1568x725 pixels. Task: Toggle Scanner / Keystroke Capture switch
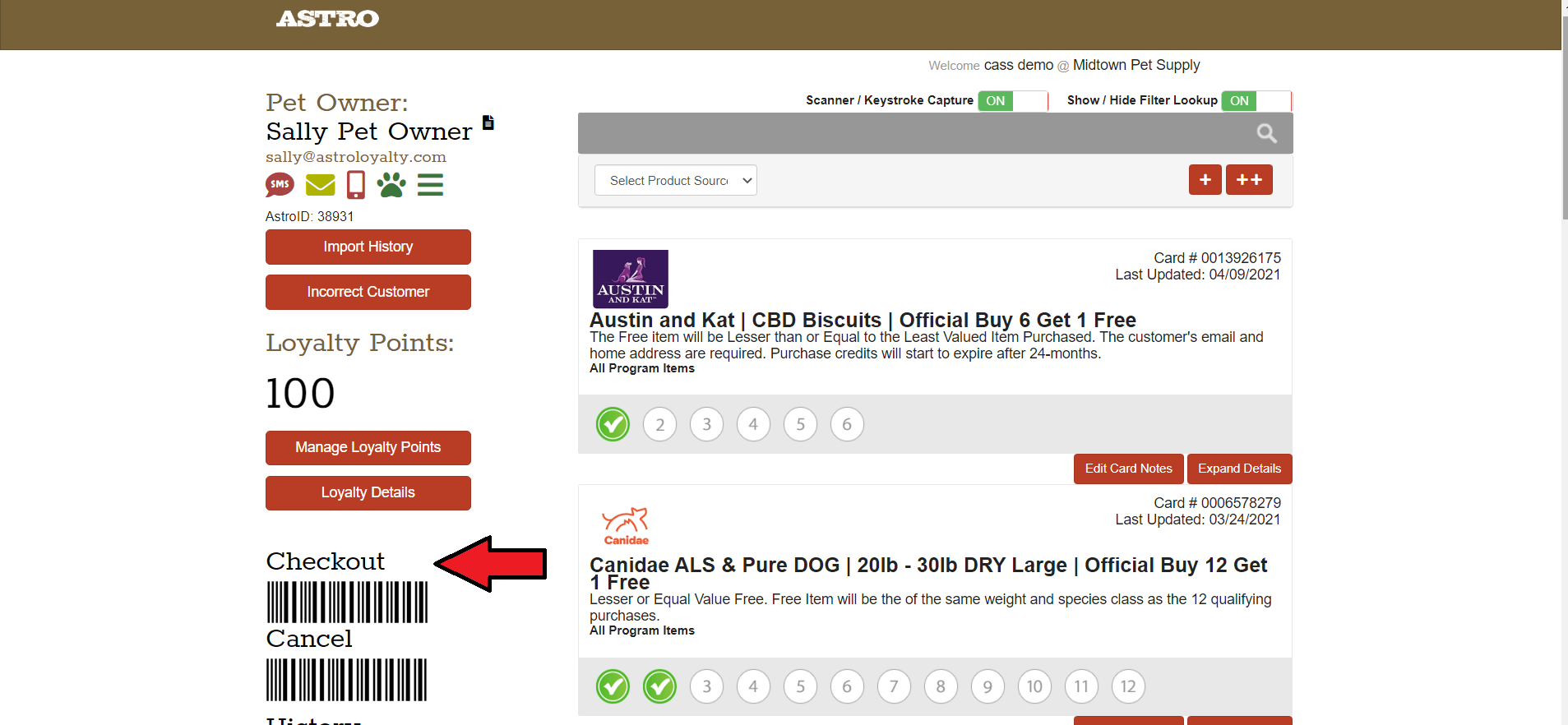pos(1013,100)
